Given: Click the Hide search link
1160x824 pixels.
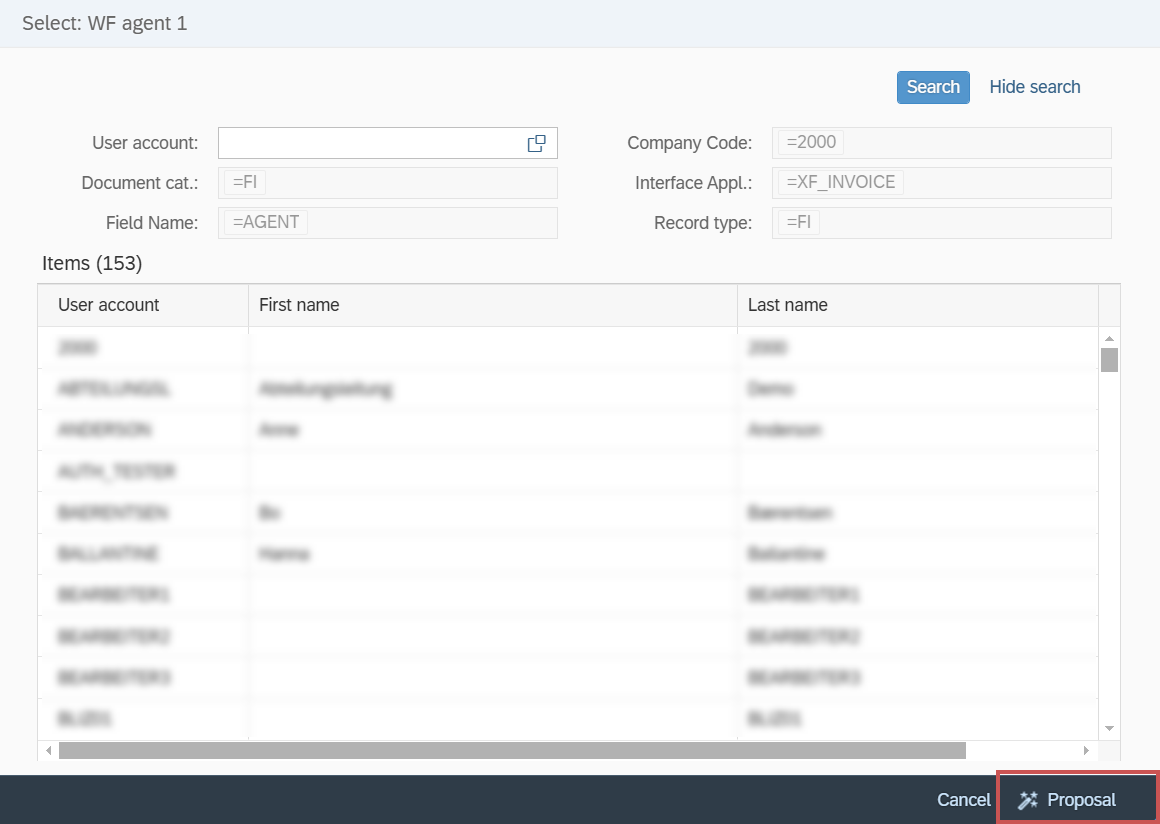Looking at the screenshot, I should point(1034,87).
